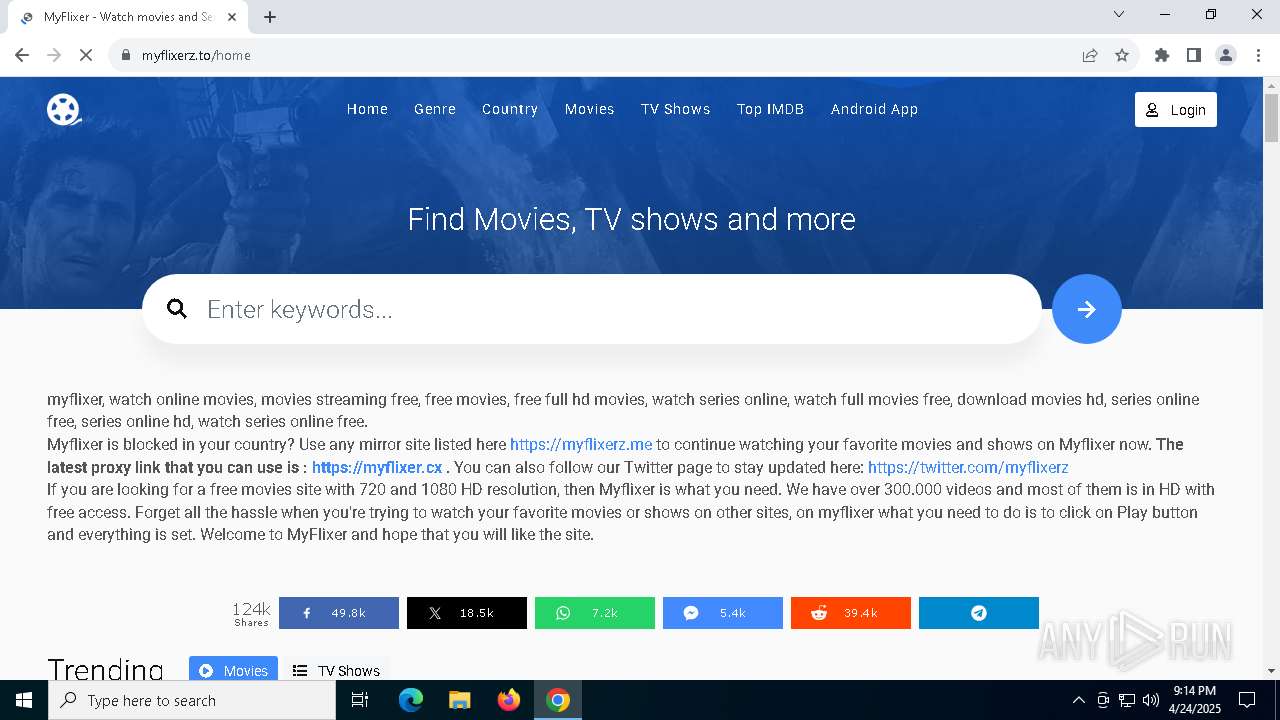Go back to previous page
Screen dimensions: 1280x720
click(x=22, y=55)
